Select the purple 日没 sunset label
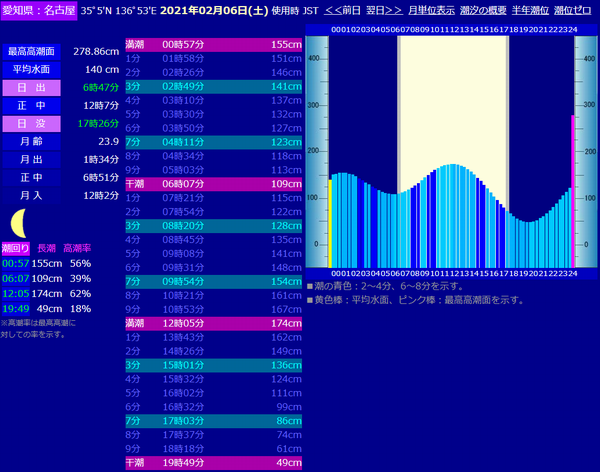 pyautogui.click(x=31, y=123)
